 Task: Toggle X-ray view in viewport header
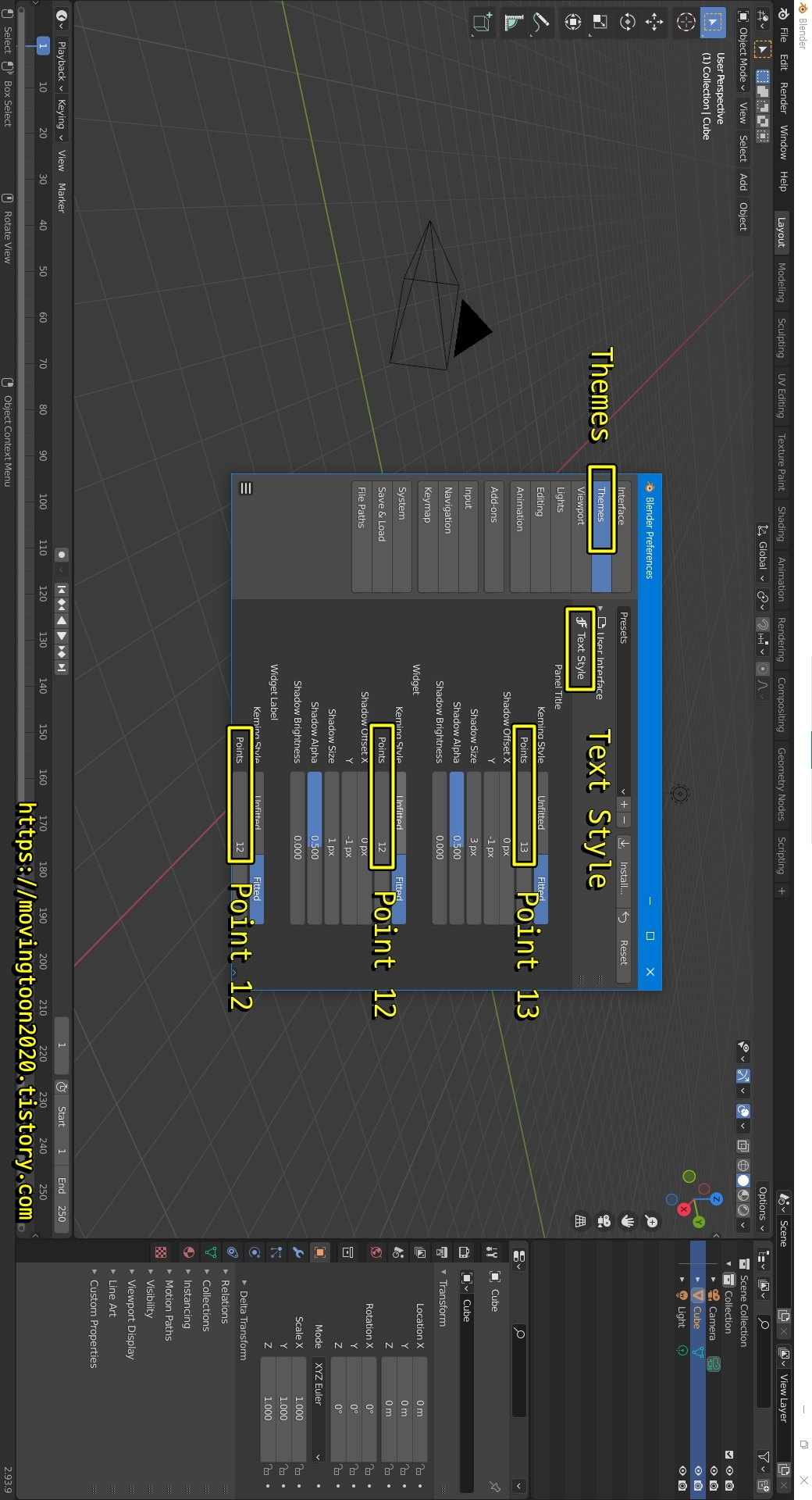pos(743,1146)
